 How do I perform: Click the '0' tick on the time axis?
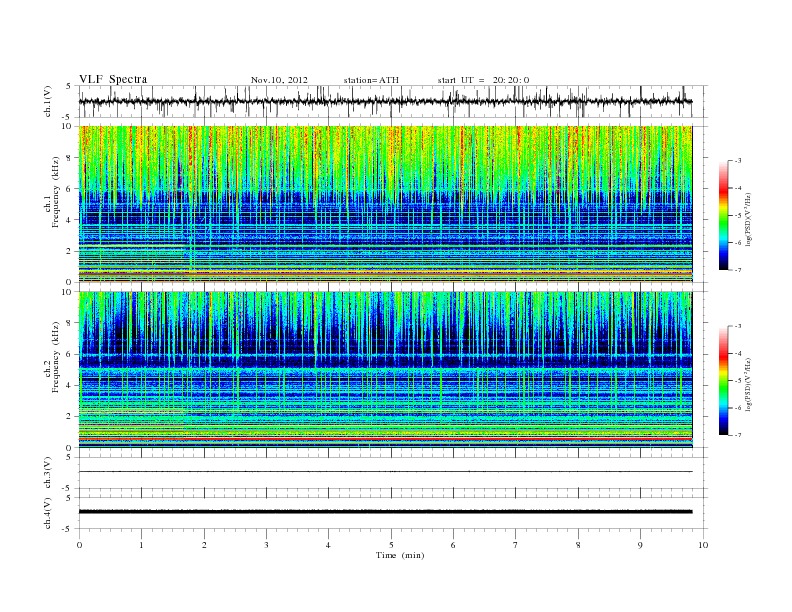(79, 545)
